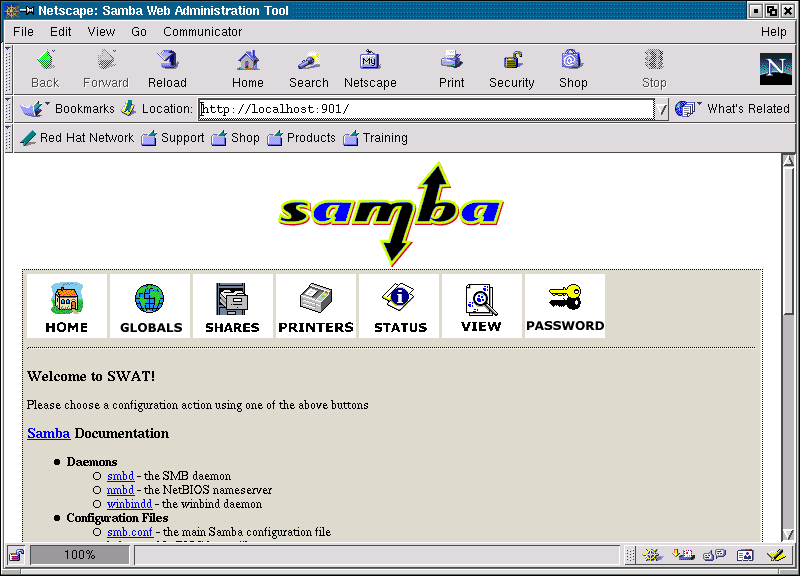Click the Security lock toolbar icon
The width and height of the screenshot is (800, 576).
(x=512, y=69)
